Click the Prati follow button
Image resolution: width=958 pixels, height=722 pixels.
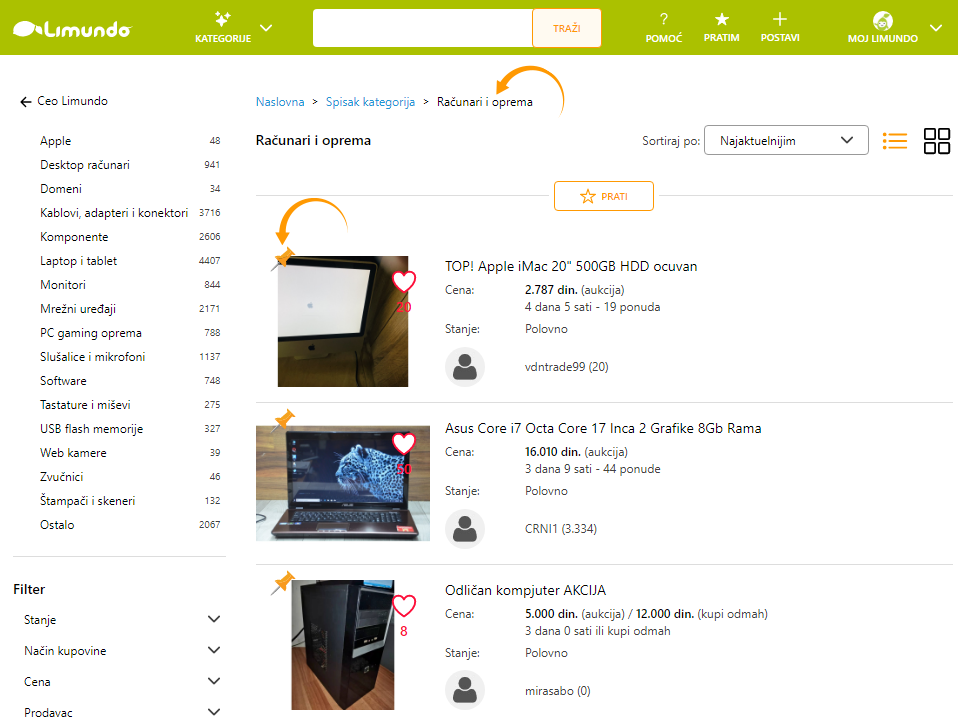point(604,197)
